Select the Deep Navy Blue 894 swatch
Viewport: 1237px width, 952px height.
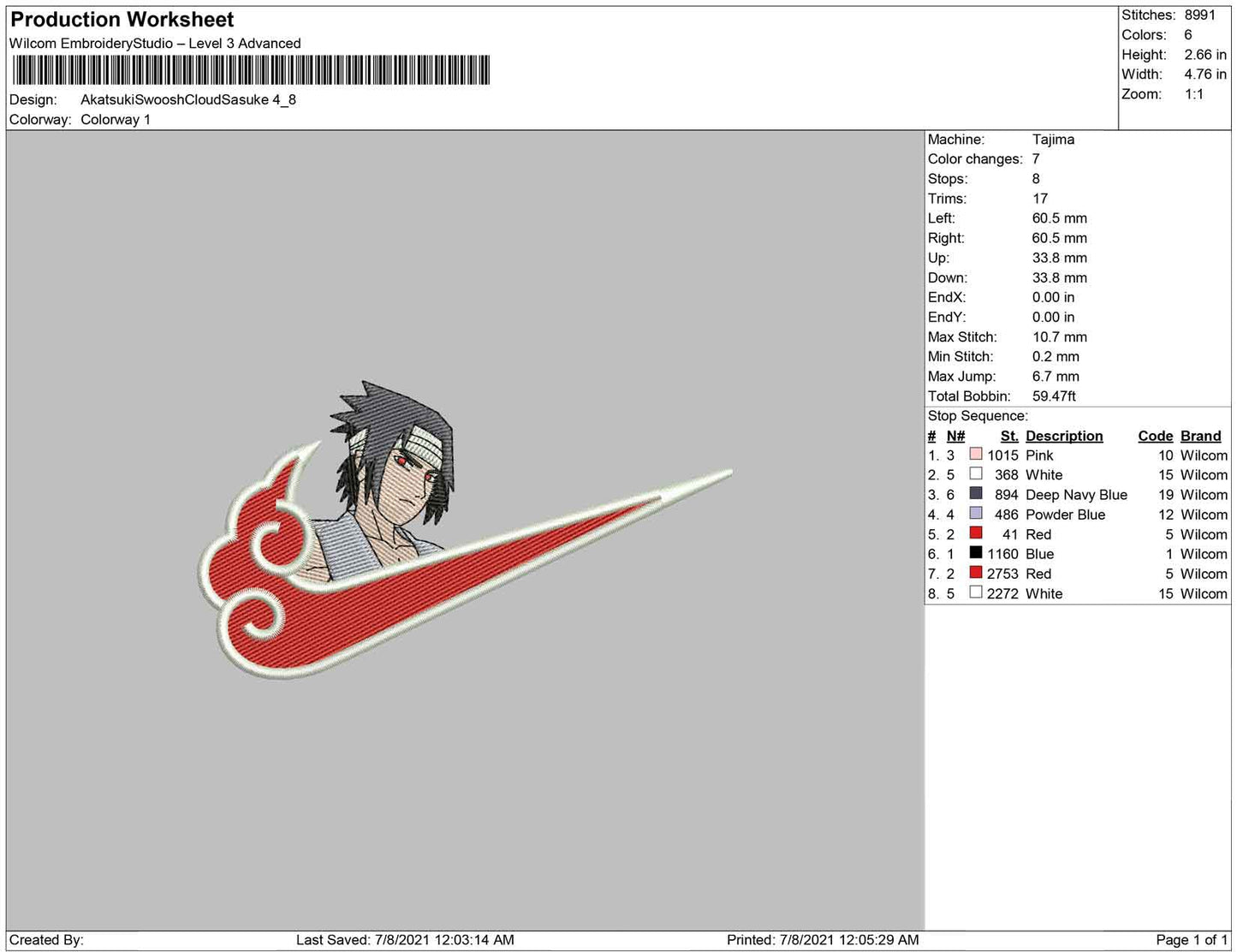(x=975, y=494)
